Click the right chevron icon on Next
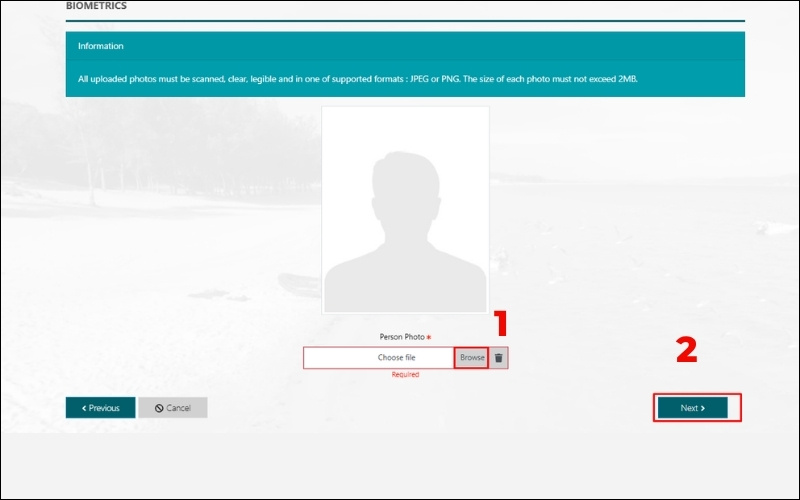Image resolution: width=800 pixels, height=500 pixels. point(703,408)
